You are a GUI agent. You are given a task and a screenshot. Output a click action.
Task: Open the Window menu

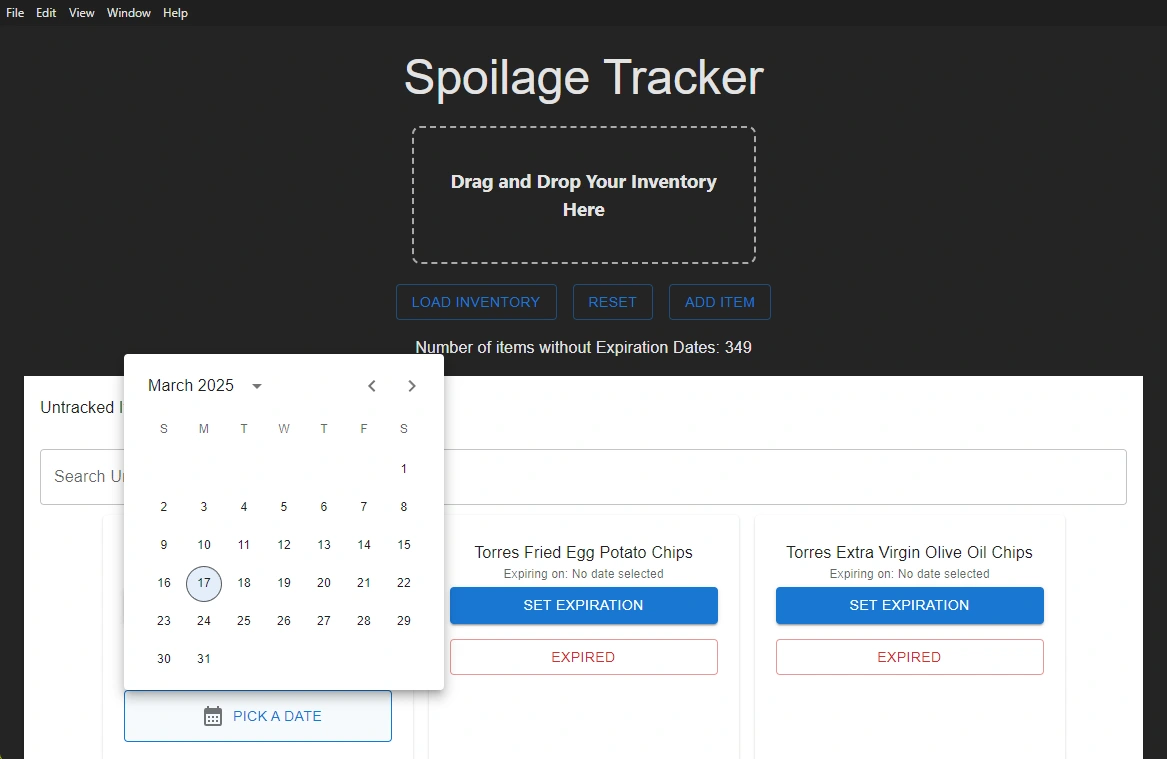(x=129, y=13)
